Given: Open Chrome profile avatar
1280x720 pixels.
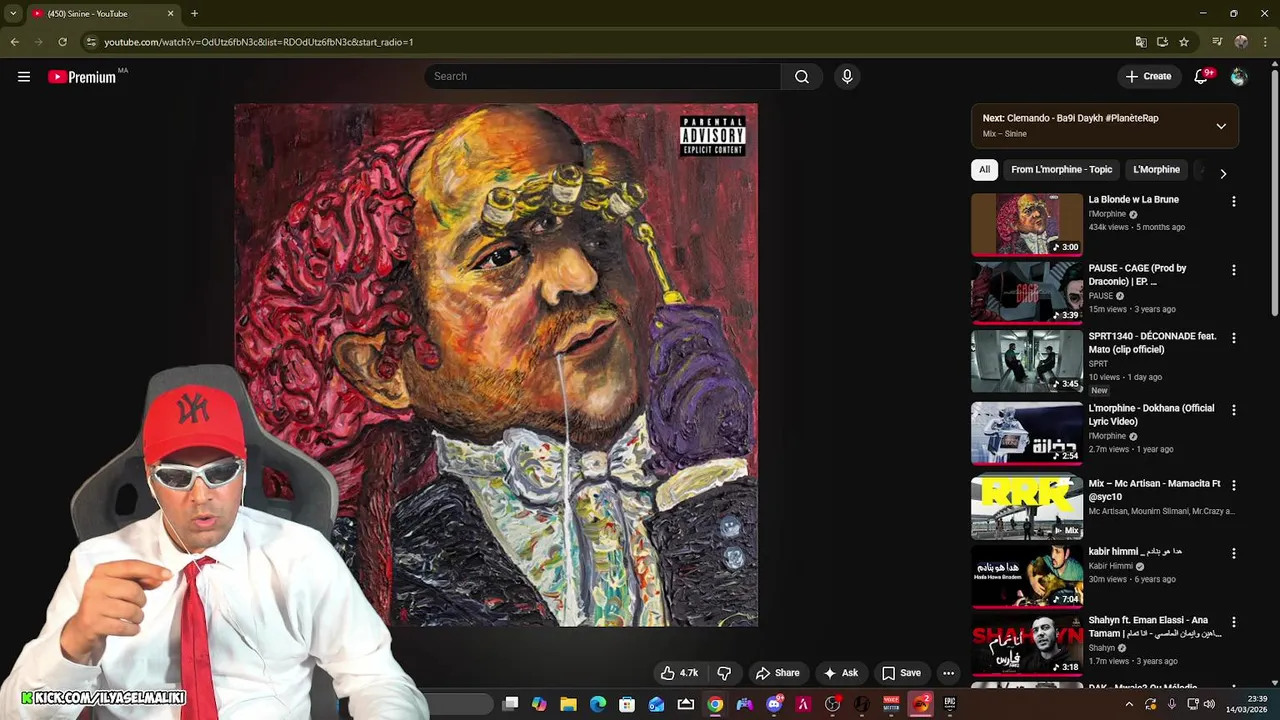Looking at the screenshot, I should [1241, 42].
